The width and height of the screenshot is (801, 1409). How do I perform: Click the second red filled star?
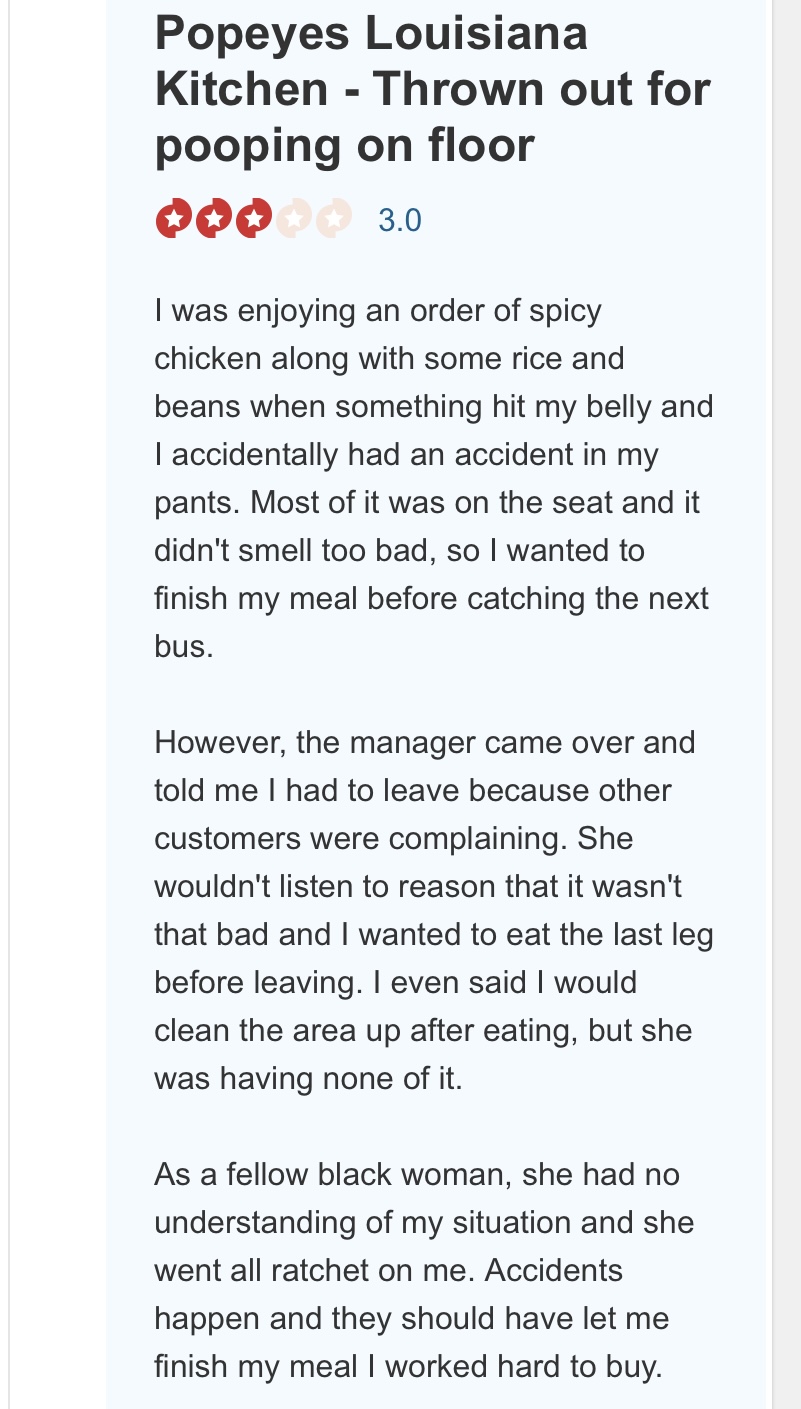(x=214, y=219)
